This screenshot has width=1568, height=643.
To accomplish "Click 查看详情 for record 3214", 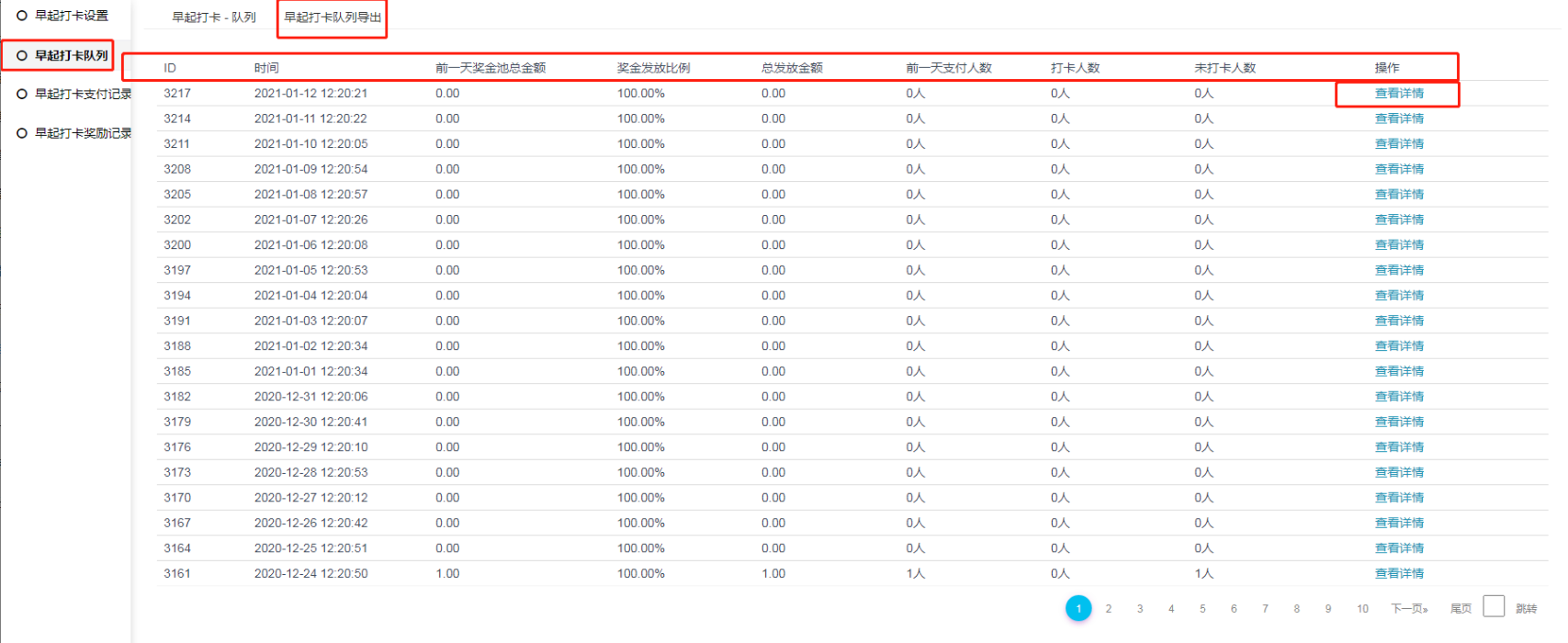I will 1398,118.
